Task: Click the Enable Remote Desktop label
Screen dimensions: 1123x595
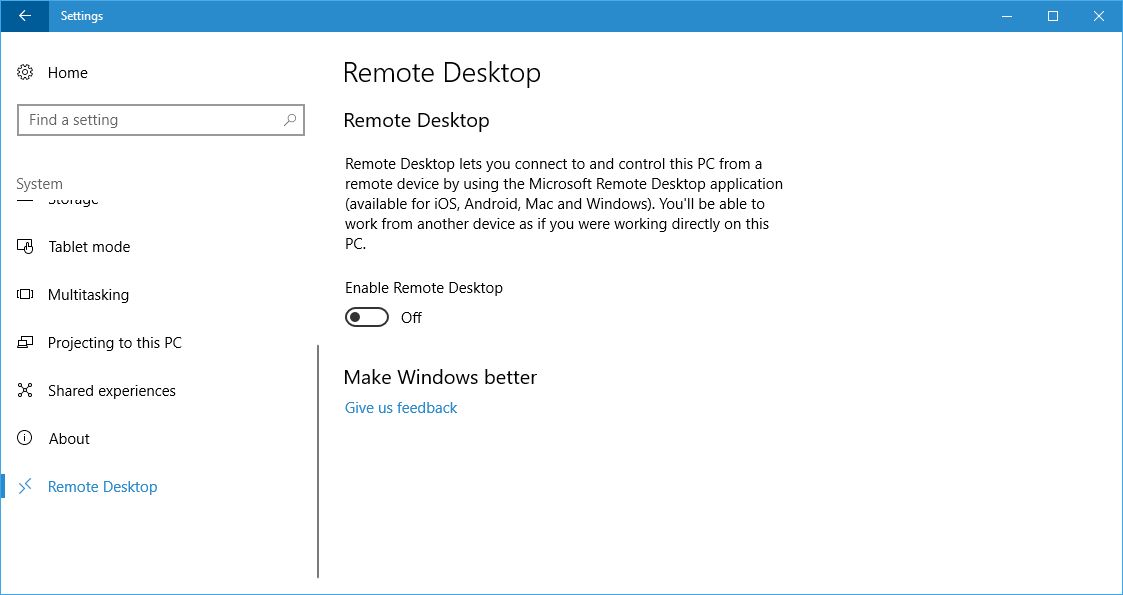Action: point(424,288)
